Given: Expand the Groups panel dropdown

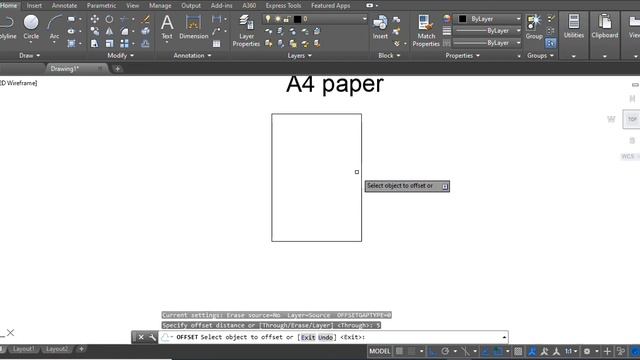Looking at the screenshot, I should coord(540,55).
